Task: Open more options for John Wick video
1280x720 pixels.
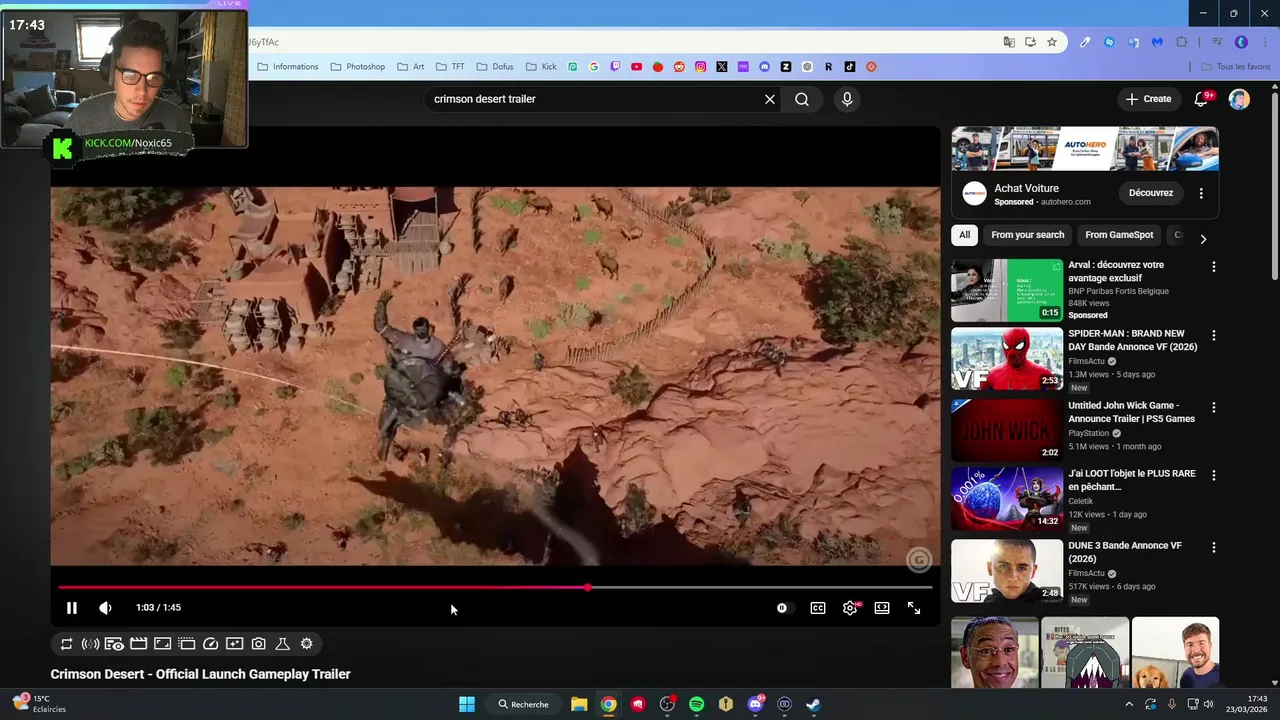Action: (1214, 407)
